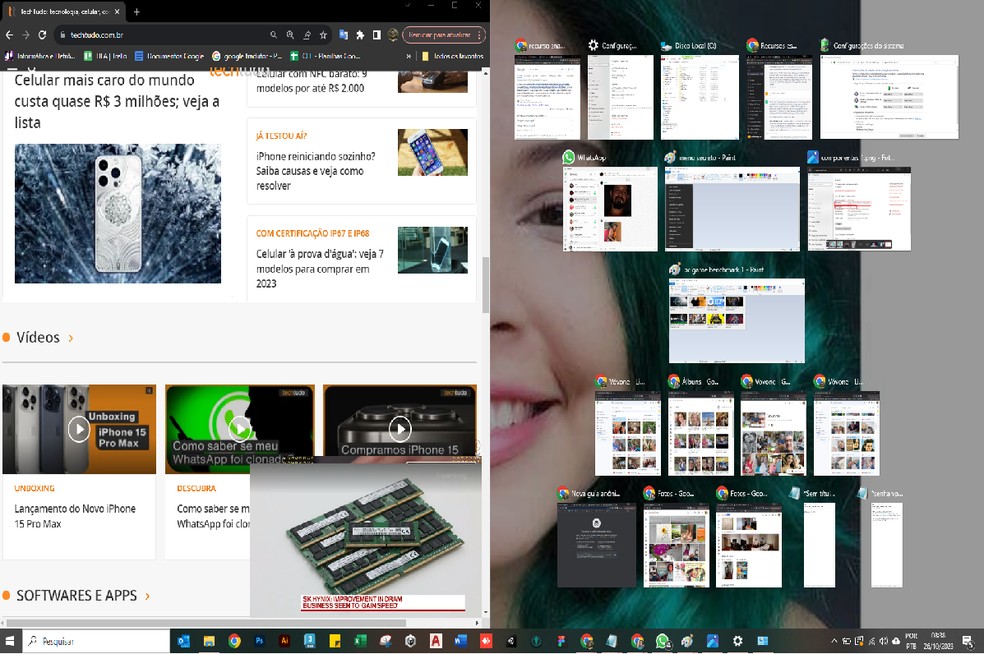Open the Windows Start menu
Viewport: 984px width, 654px height.
pyautogui.click(x=11, y=641)
